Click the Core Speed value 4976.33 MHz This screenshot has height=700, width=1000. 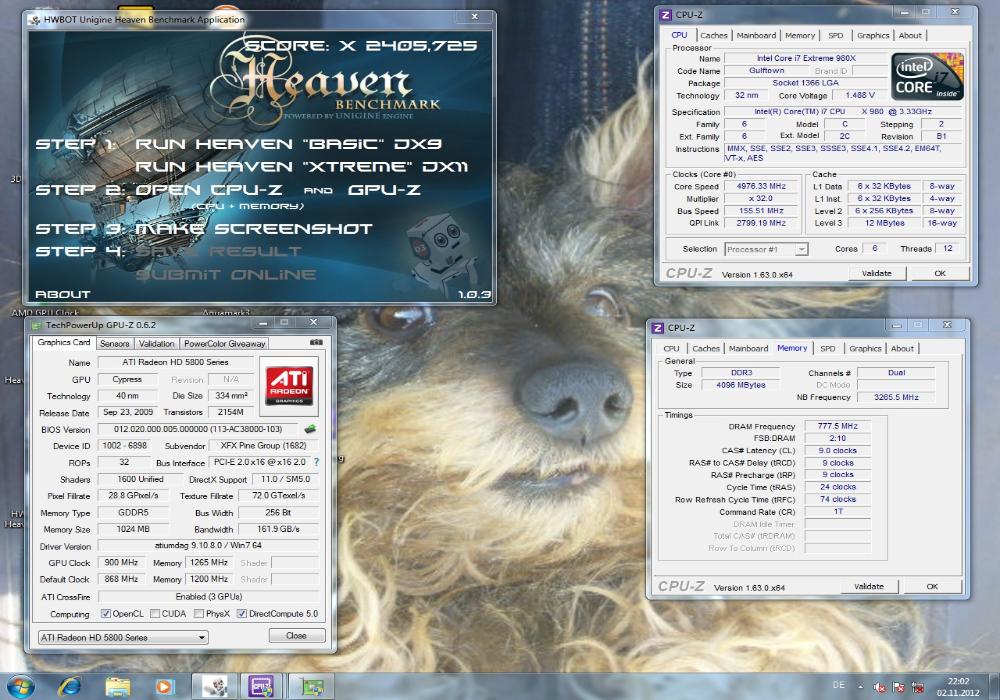coord(761,186)
